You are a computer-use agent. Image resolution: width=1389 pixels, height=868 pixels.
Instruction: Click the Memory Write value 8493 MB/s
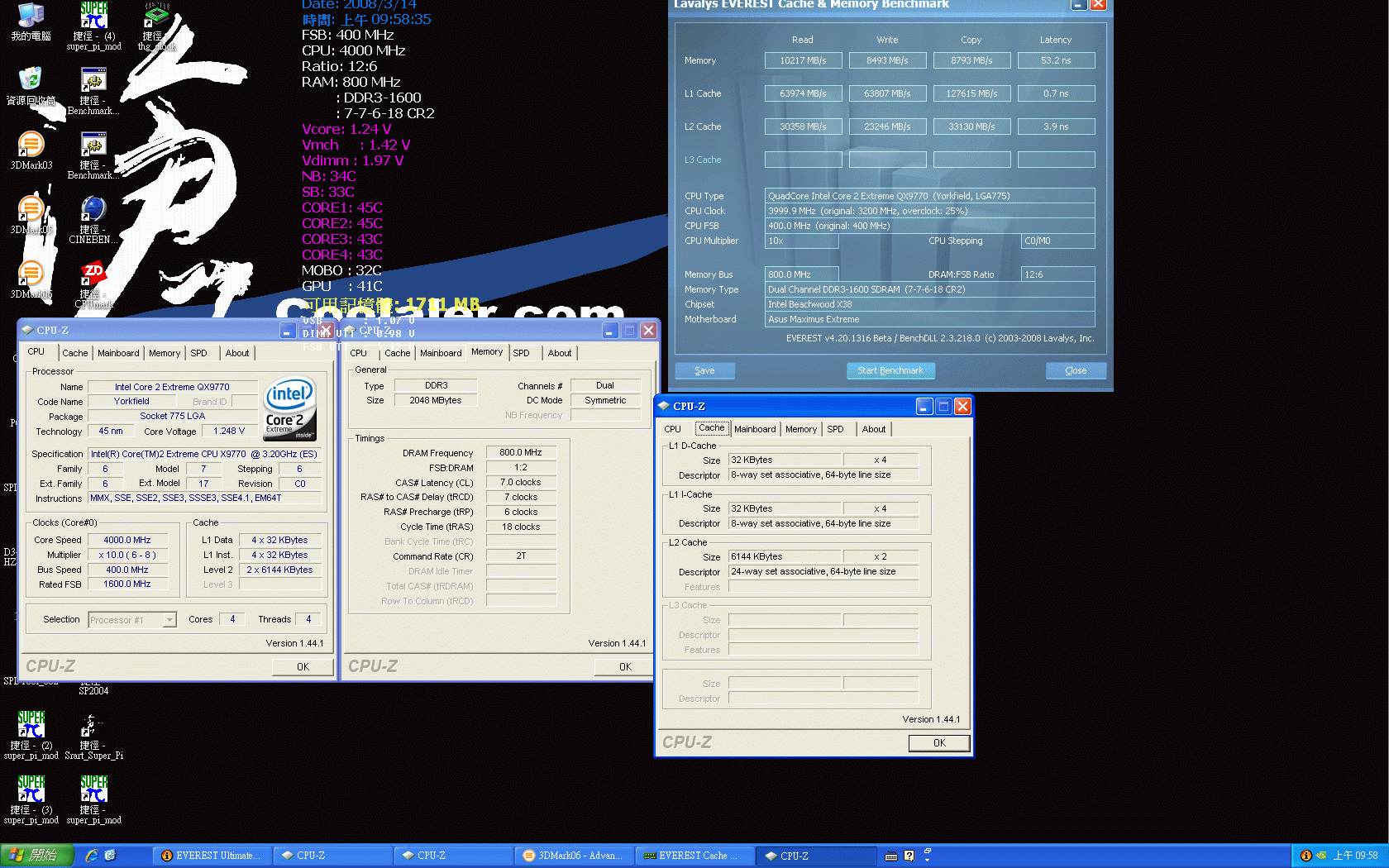coord(887,60)
